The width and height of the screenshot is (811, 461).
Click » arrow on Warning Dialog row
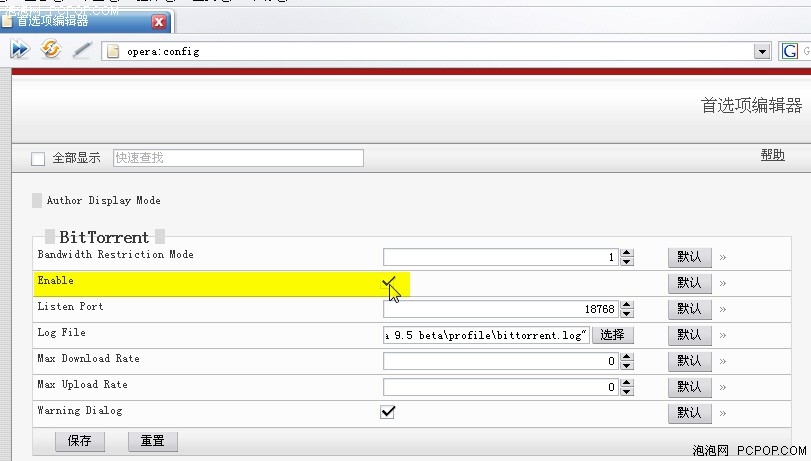[x=723, y=413]
